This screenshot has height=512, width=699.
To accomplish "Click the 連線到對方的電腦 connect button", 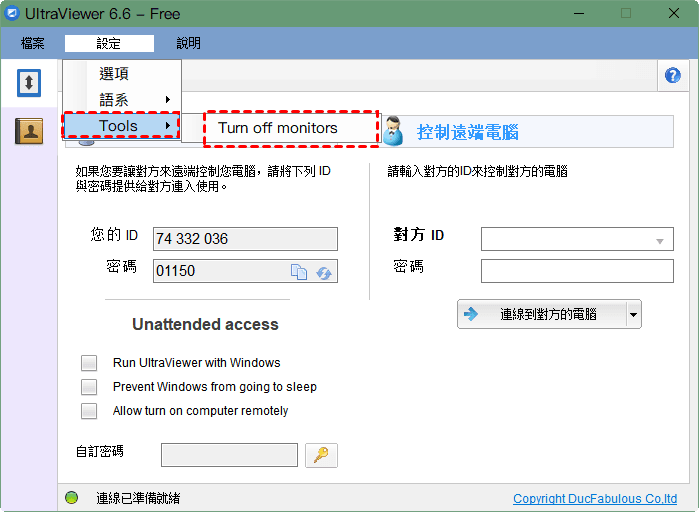I will (x=542, y=315).
